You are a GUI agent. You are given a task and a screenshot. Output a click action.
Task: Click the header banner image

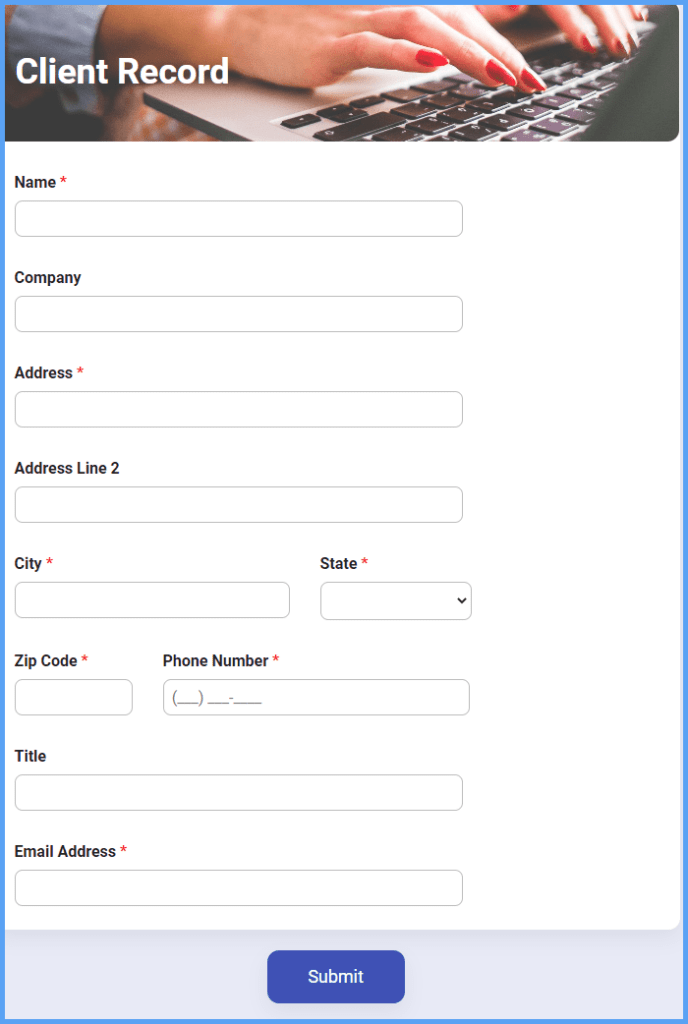coord(343,72)
